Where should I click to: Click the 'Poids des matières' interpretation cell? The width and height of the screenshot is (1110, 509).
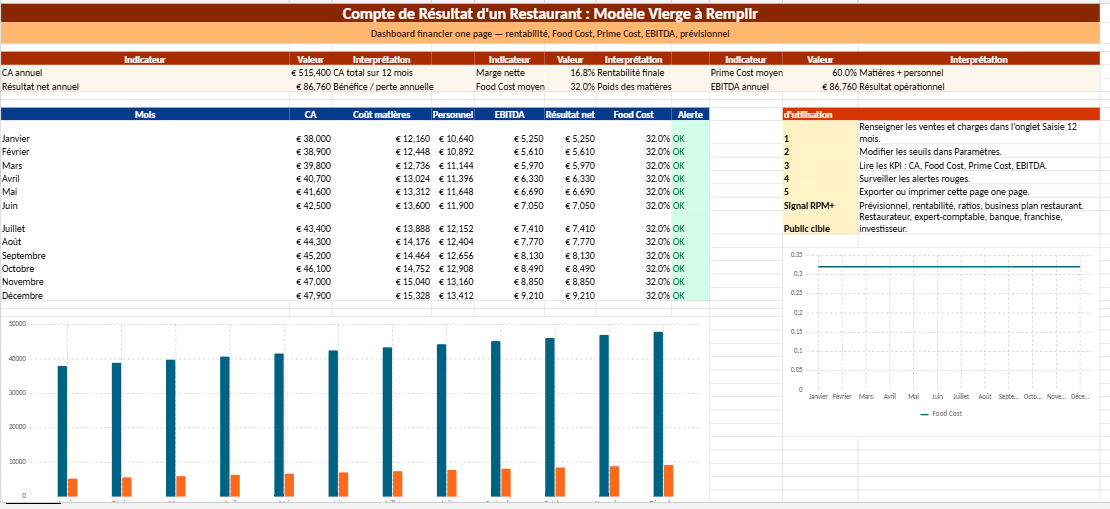634,86
